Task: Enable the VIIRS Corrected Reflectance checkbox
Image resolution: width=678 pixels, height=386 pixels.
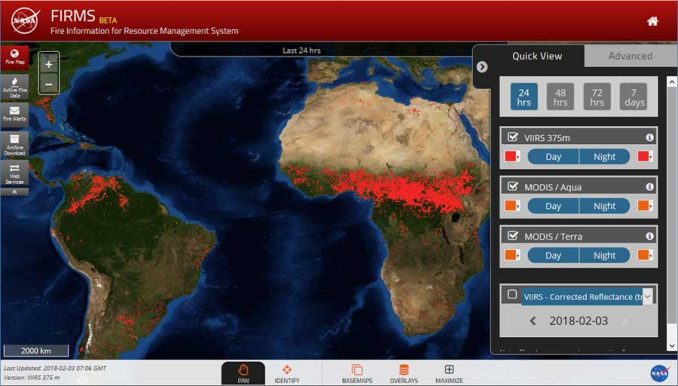Action: [512, 294]
